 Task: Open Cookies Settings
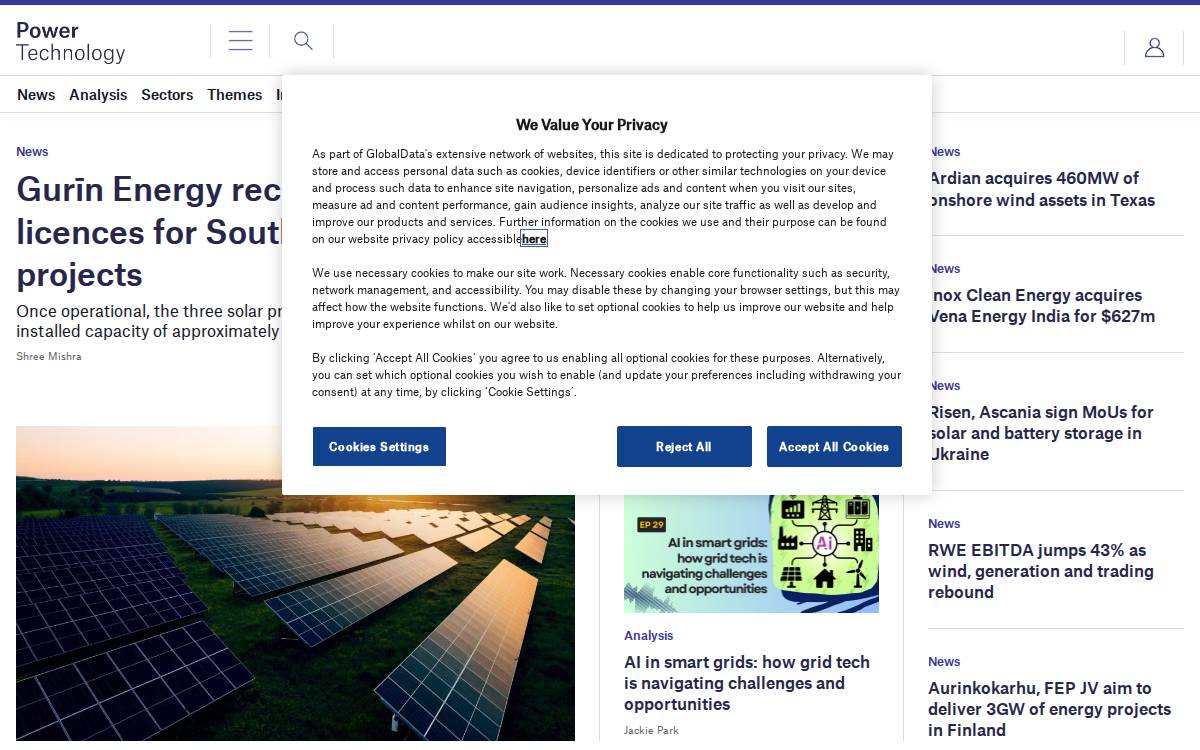(379, 446)
